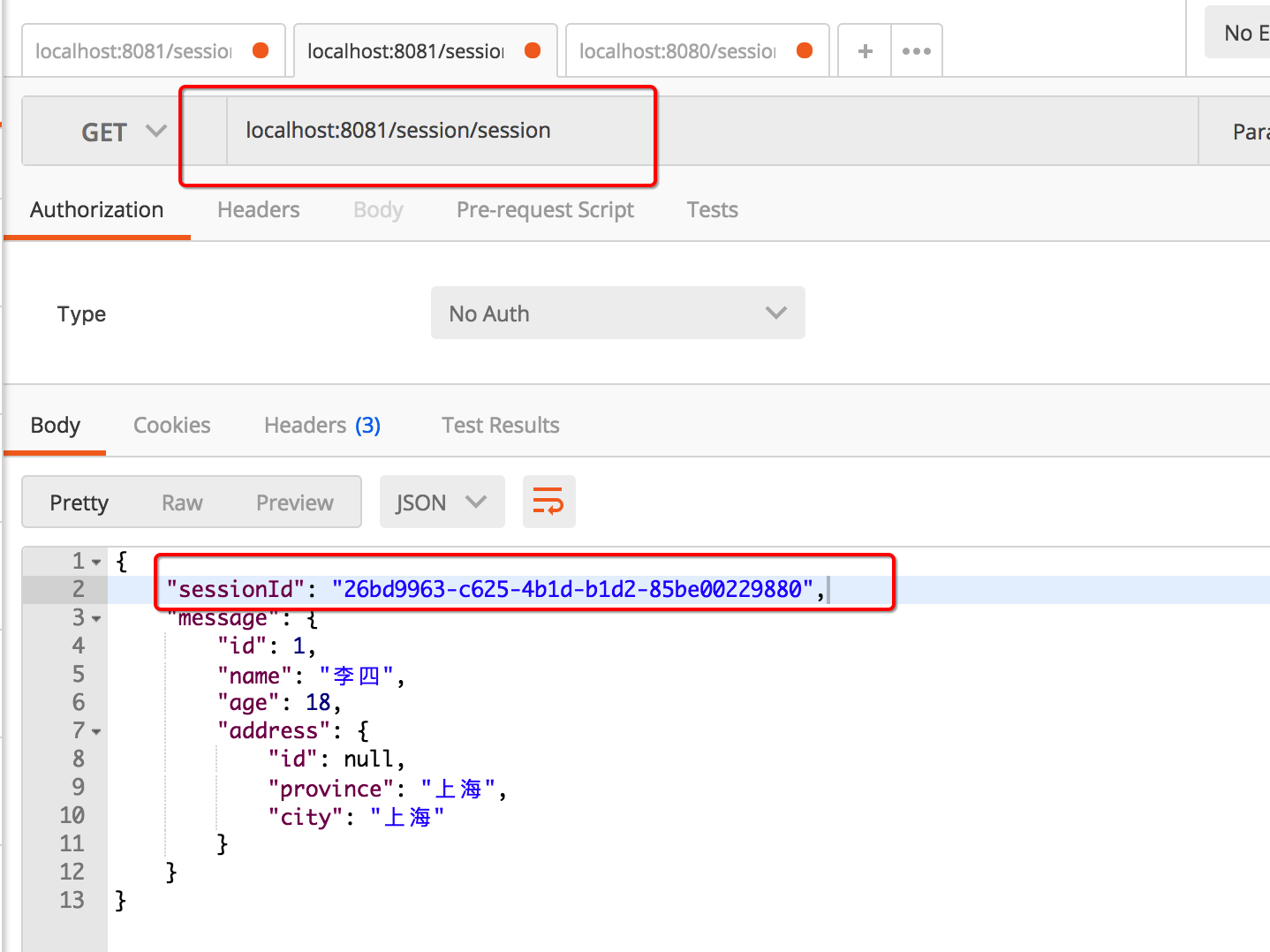Switch to the localhost:8080 request tab

pyautogui.click(x=678, y=51)
